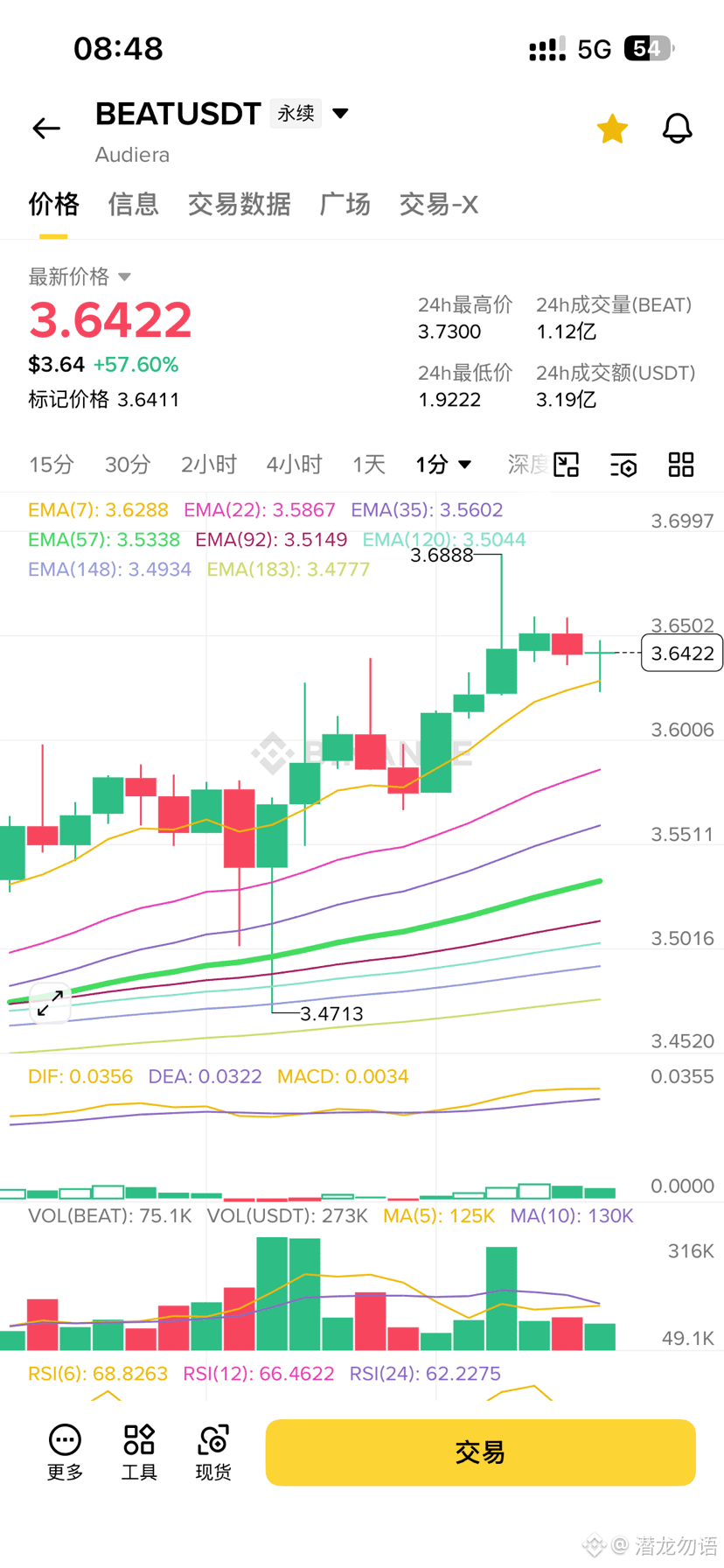This screenshot has width=724, height=1568.
Task: Click the MACD: 0.0034 indicator label
Action: coord(343,1076)
